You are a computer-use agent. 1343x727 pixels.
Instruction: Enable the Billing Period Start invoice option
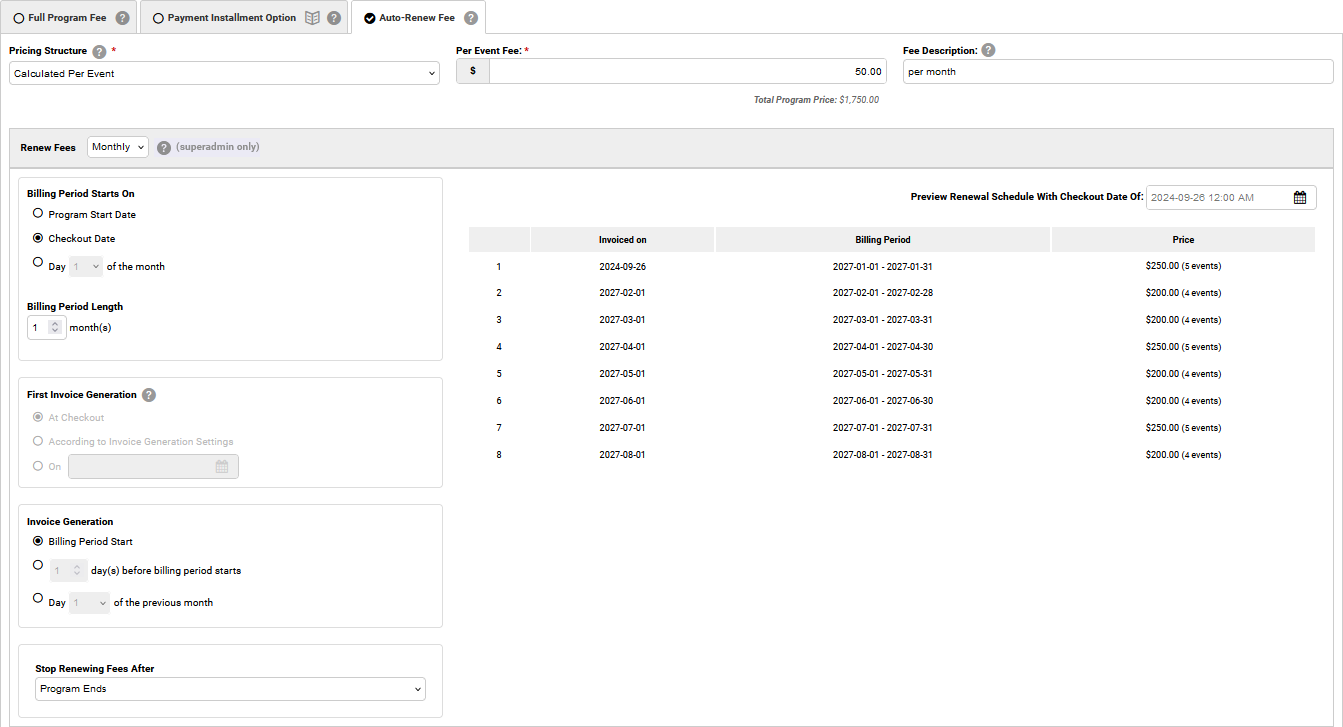(x=38, y=541)
